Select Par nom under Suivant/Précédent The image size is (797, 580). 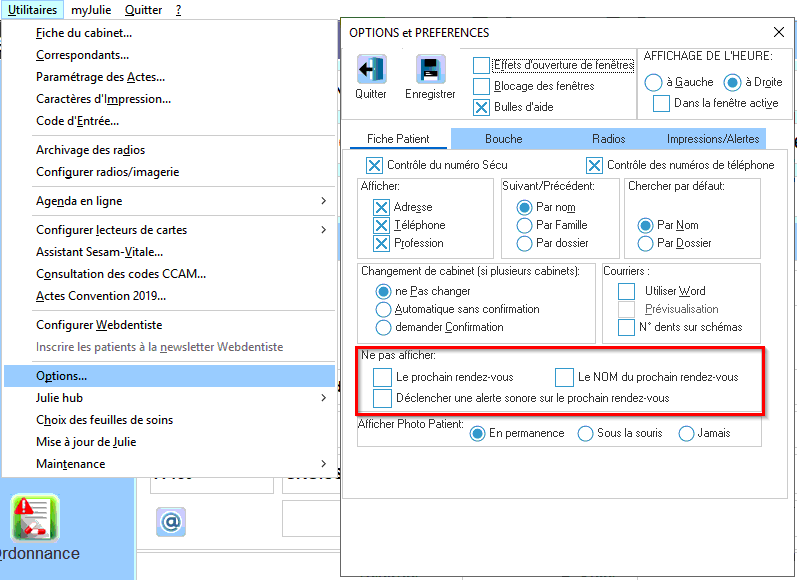coord(524,207)
